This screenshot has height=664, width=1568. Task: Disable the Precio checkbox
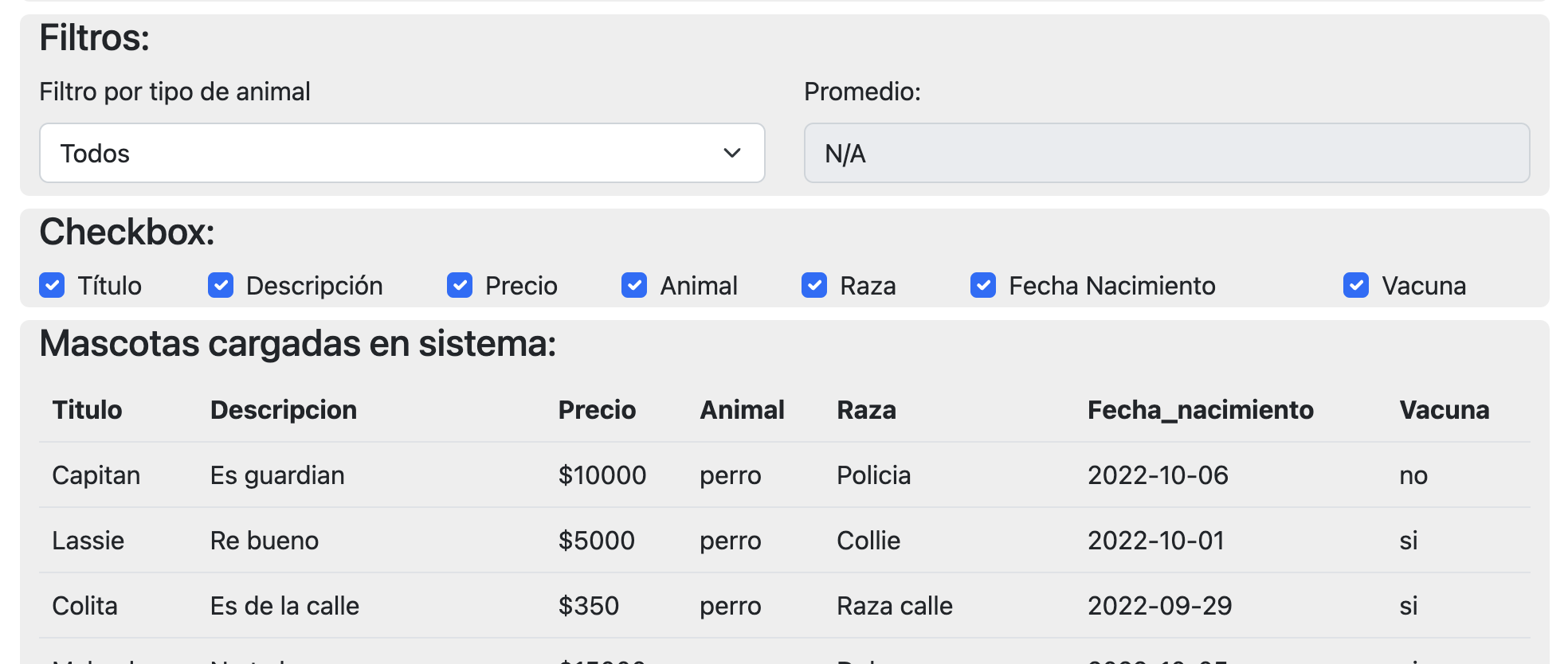(x=460, y=285)
